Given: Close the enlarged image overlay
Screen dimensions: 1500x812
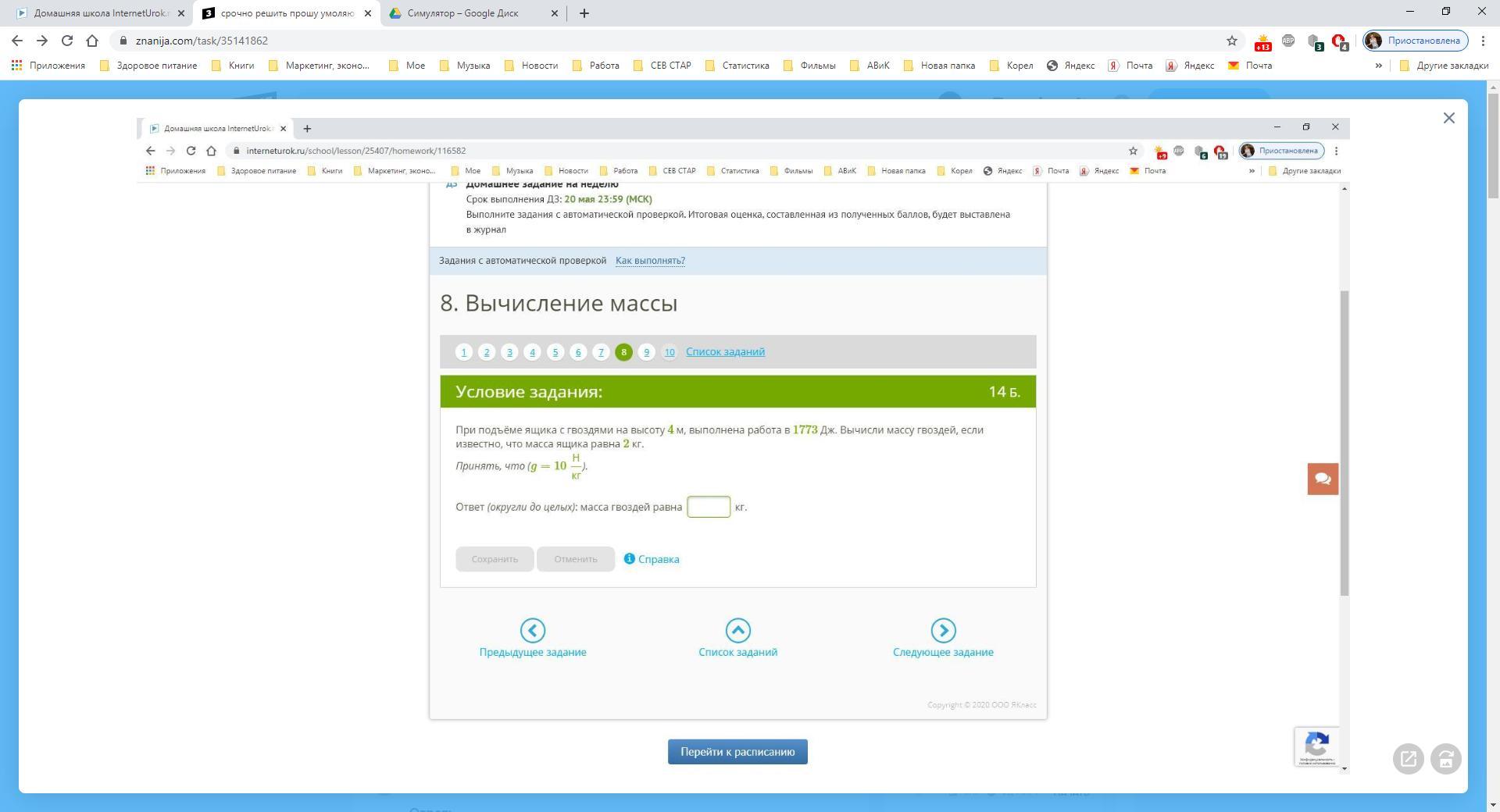Looking at the screenshot, I should (x=1449, y=118).
